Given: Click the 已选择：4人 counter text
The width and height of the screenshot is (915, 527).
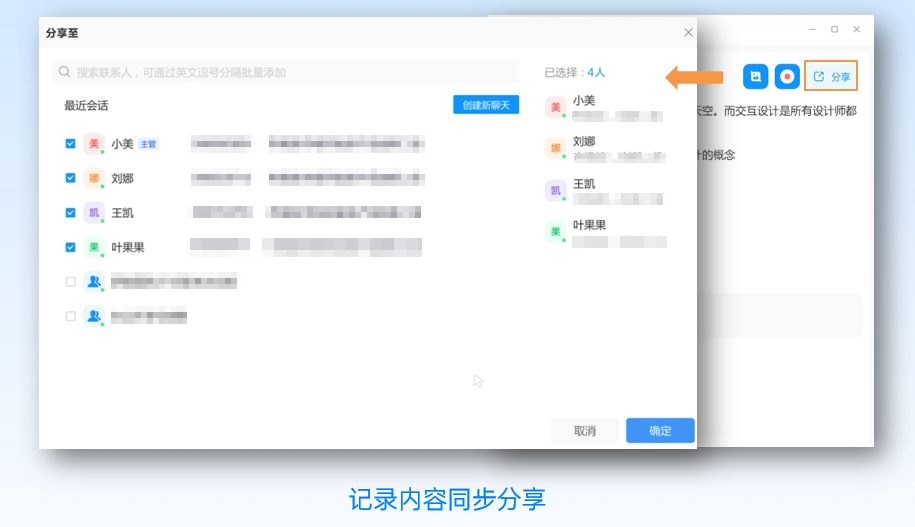Looking at the screenshot, I should [x=575, y=72].
